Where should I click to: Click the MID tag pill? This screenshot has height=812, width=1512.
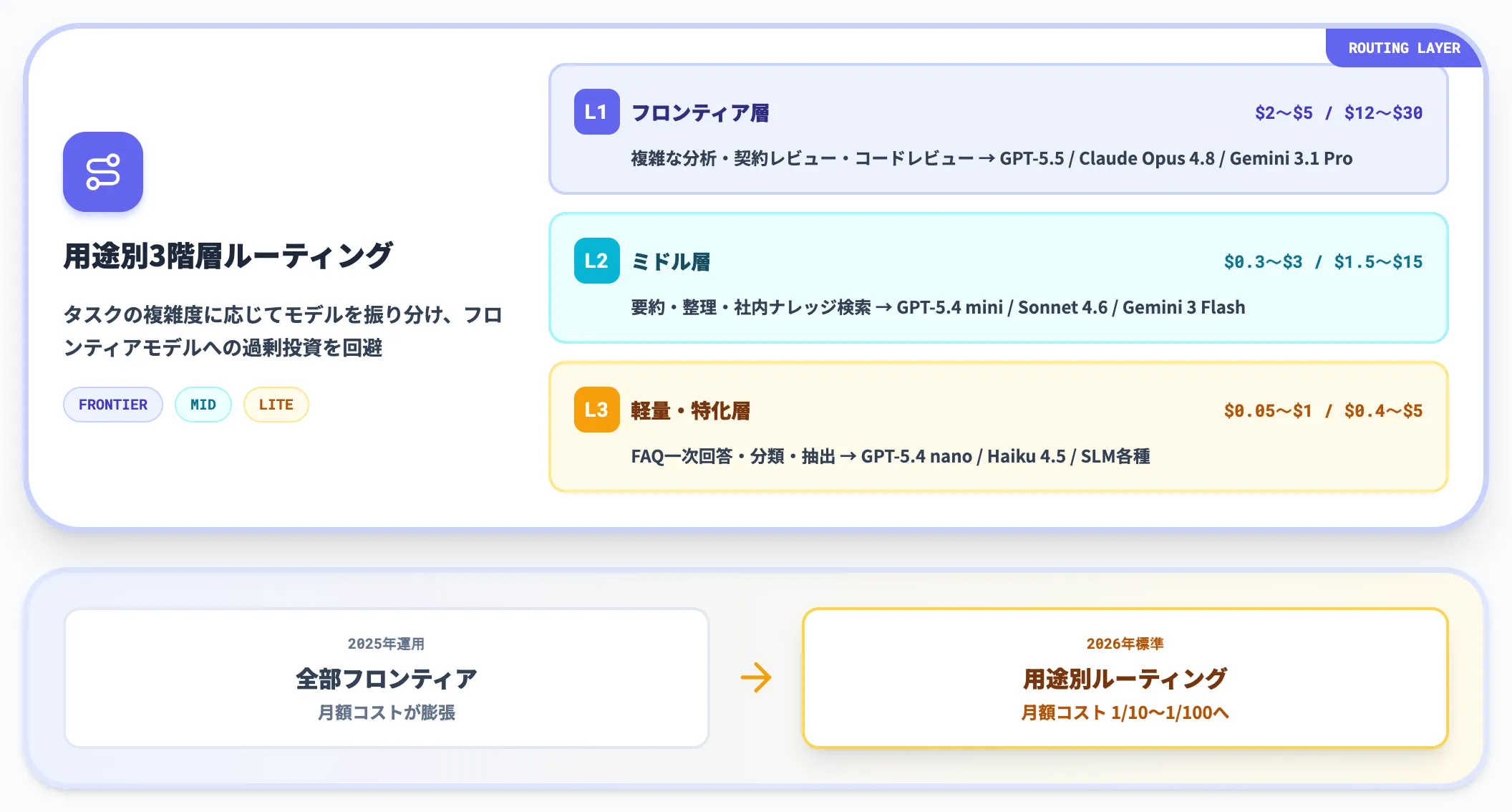click(203, 405)
